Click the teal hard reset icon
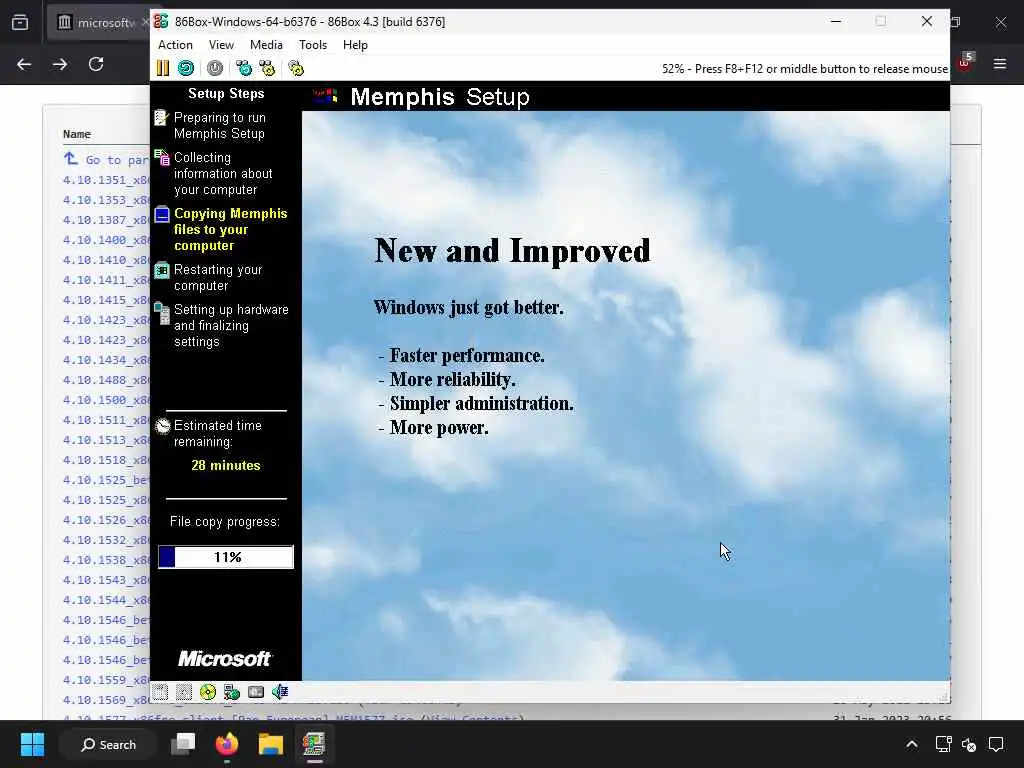This screenshot has width=1024, height=768. [186, 68]
